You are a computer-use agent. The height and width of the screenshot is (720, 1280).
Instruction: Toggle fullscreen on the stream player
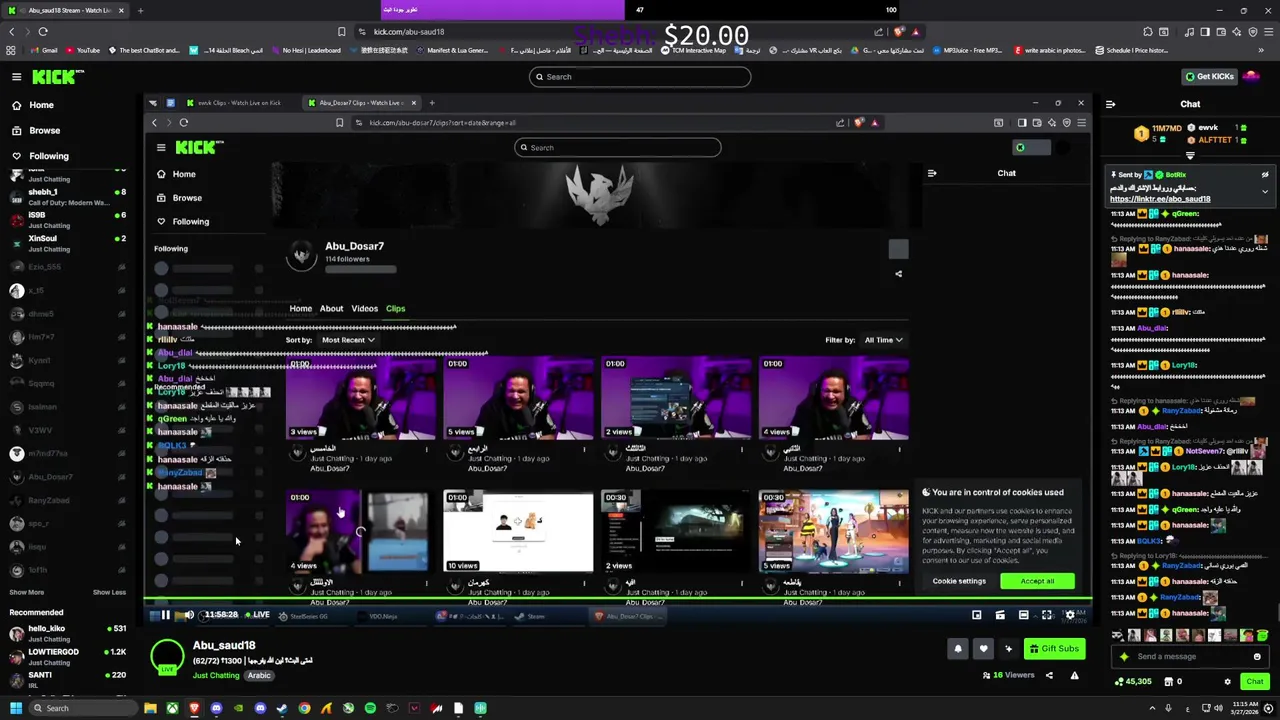(x=1047, y=615)
